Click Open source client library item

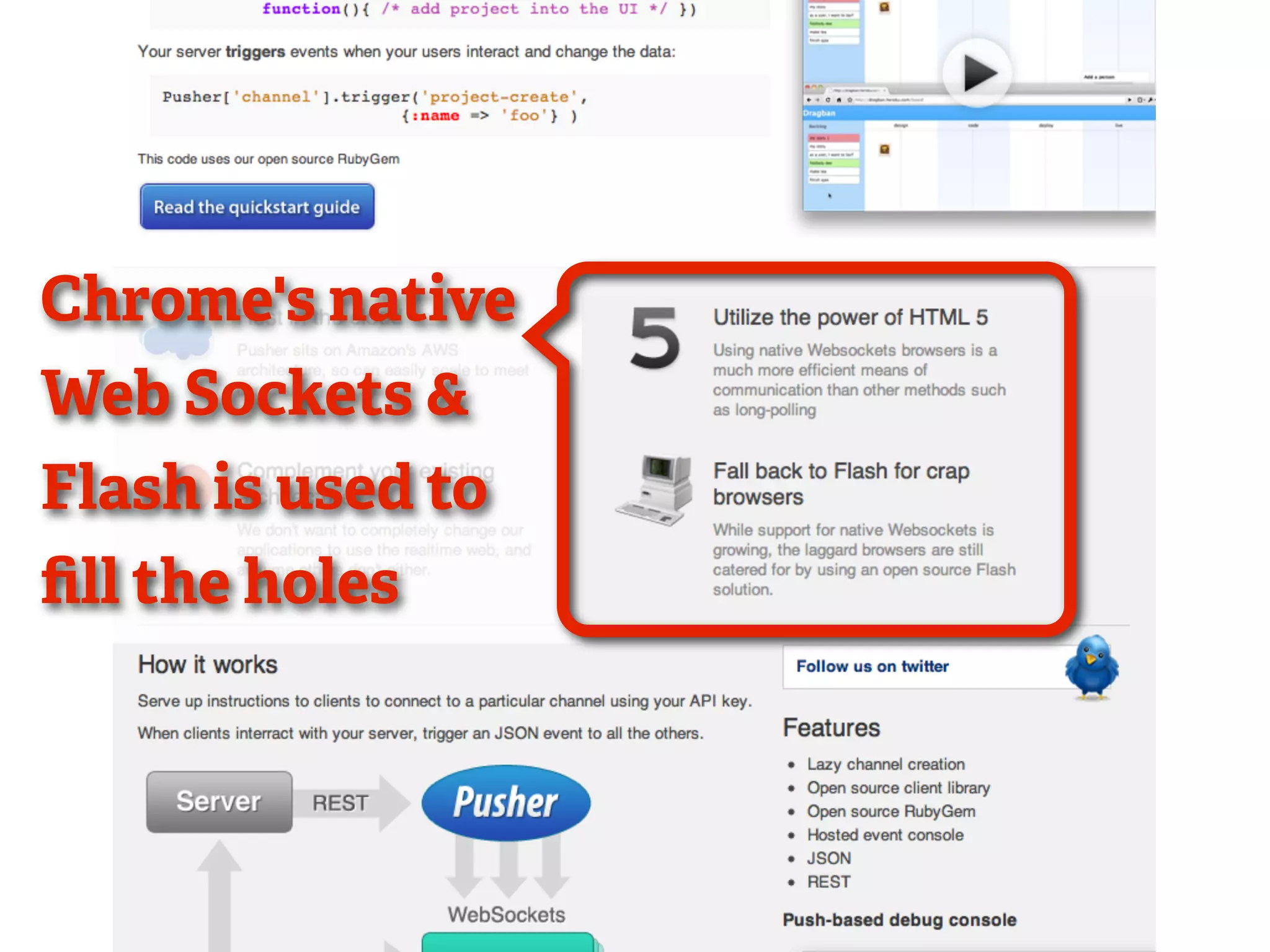[x=898, y=788]
